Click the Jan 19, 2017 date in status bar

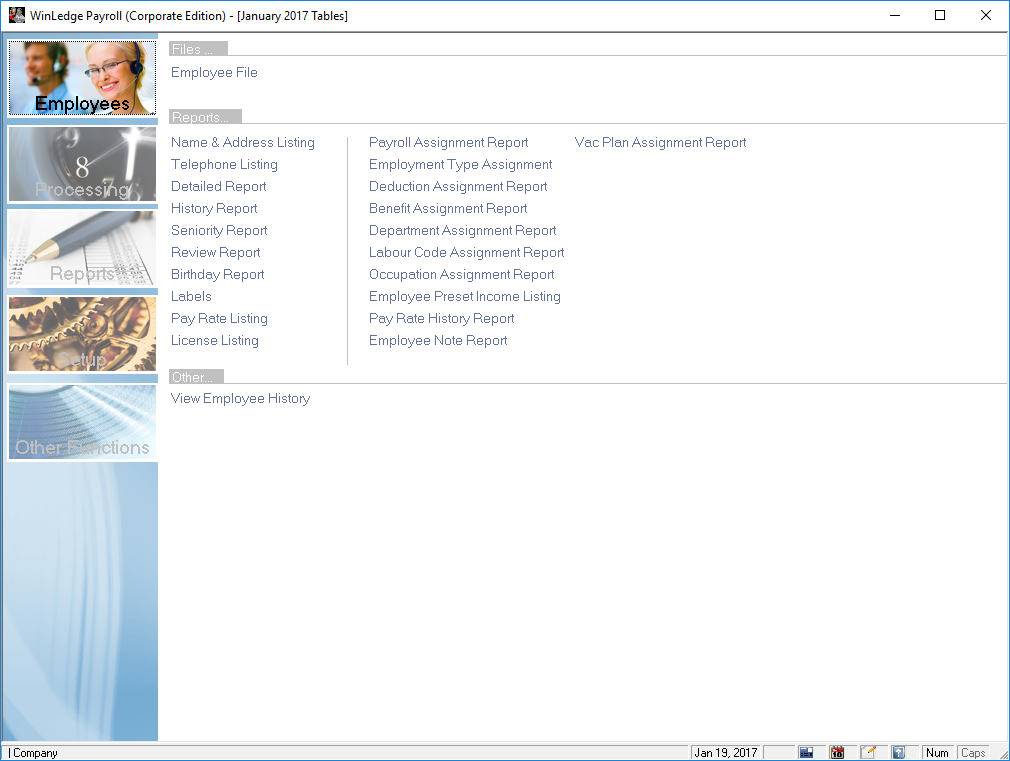pyautogui.click(x=726, y=752)
